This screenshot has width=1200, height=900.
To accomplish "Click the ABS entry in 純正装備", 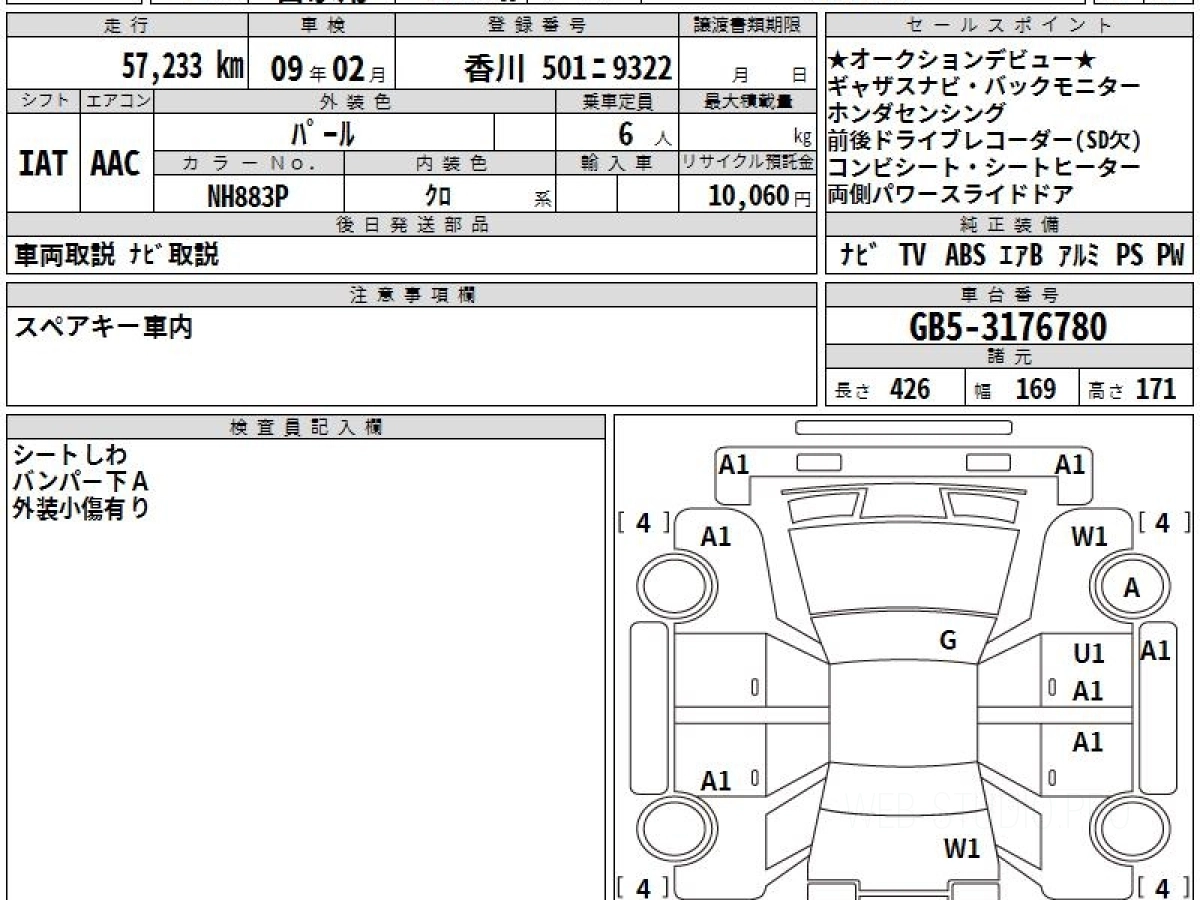I will (965, 256).
